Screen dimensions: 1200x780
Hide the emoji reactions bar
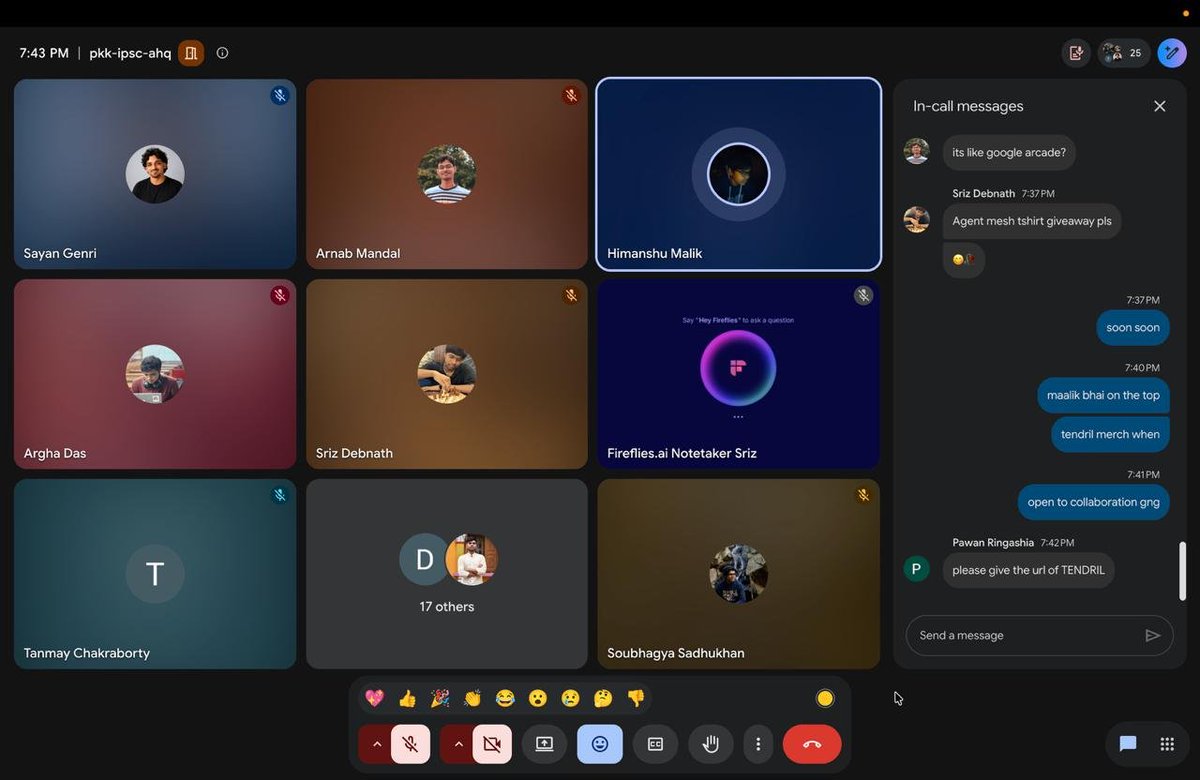click(600, 744)
